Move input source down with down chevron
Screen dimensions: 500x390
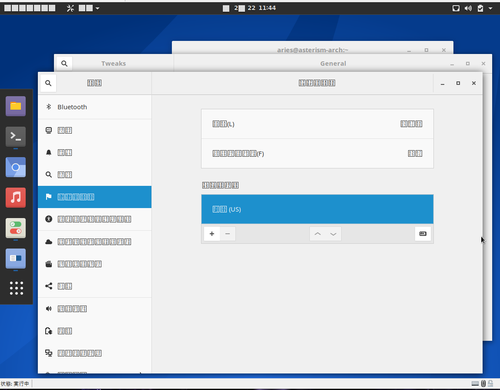click(333, 234)
